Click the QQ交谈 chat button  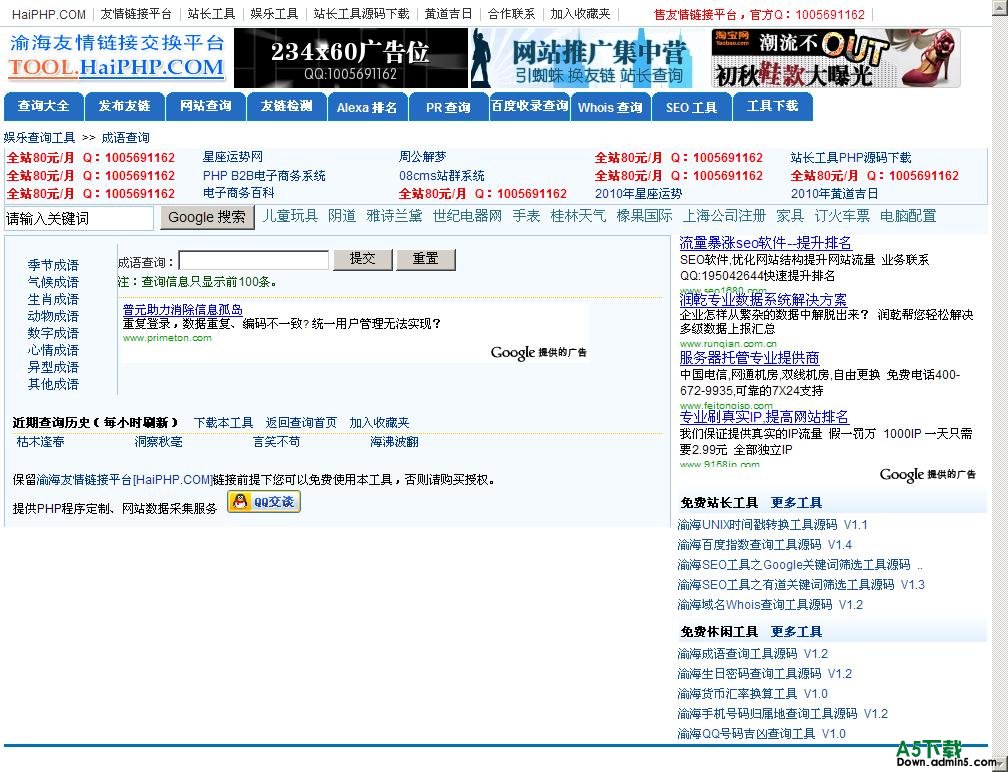click(264, 502)
